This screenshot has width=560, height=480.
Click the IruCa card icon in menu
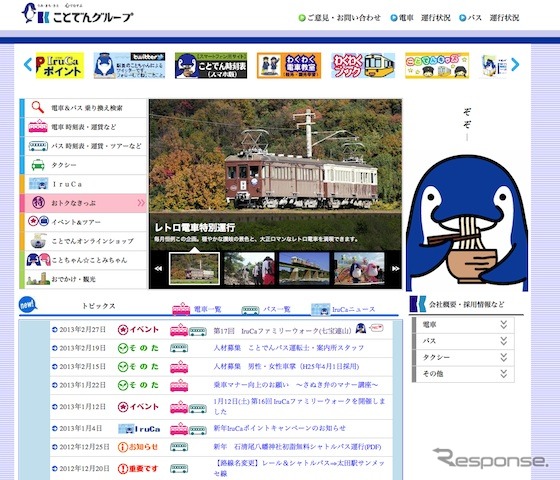[x=38, y=184]
